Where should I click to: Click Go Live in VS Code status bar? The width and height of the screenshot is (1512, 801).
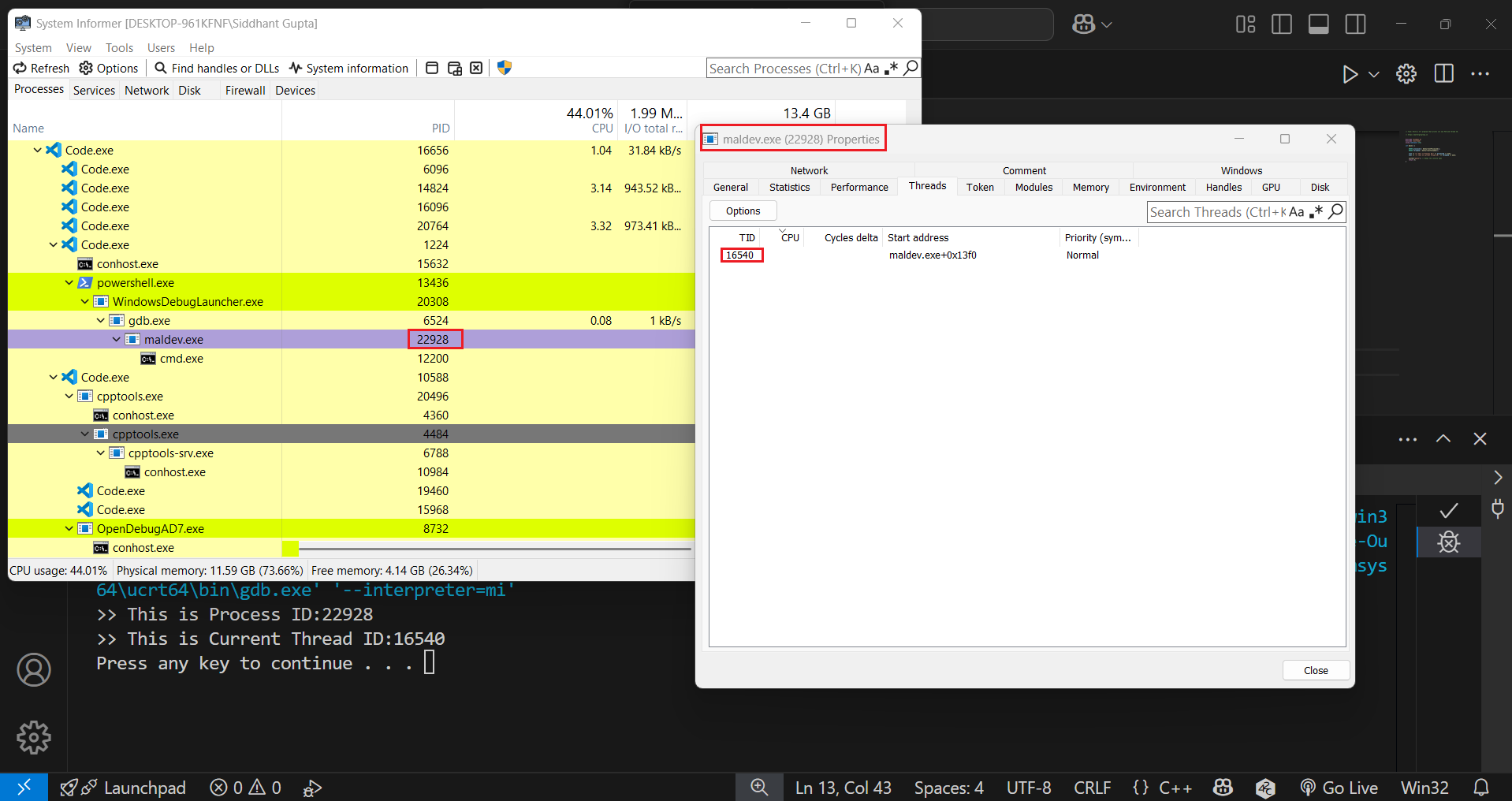click(1339, 788)
